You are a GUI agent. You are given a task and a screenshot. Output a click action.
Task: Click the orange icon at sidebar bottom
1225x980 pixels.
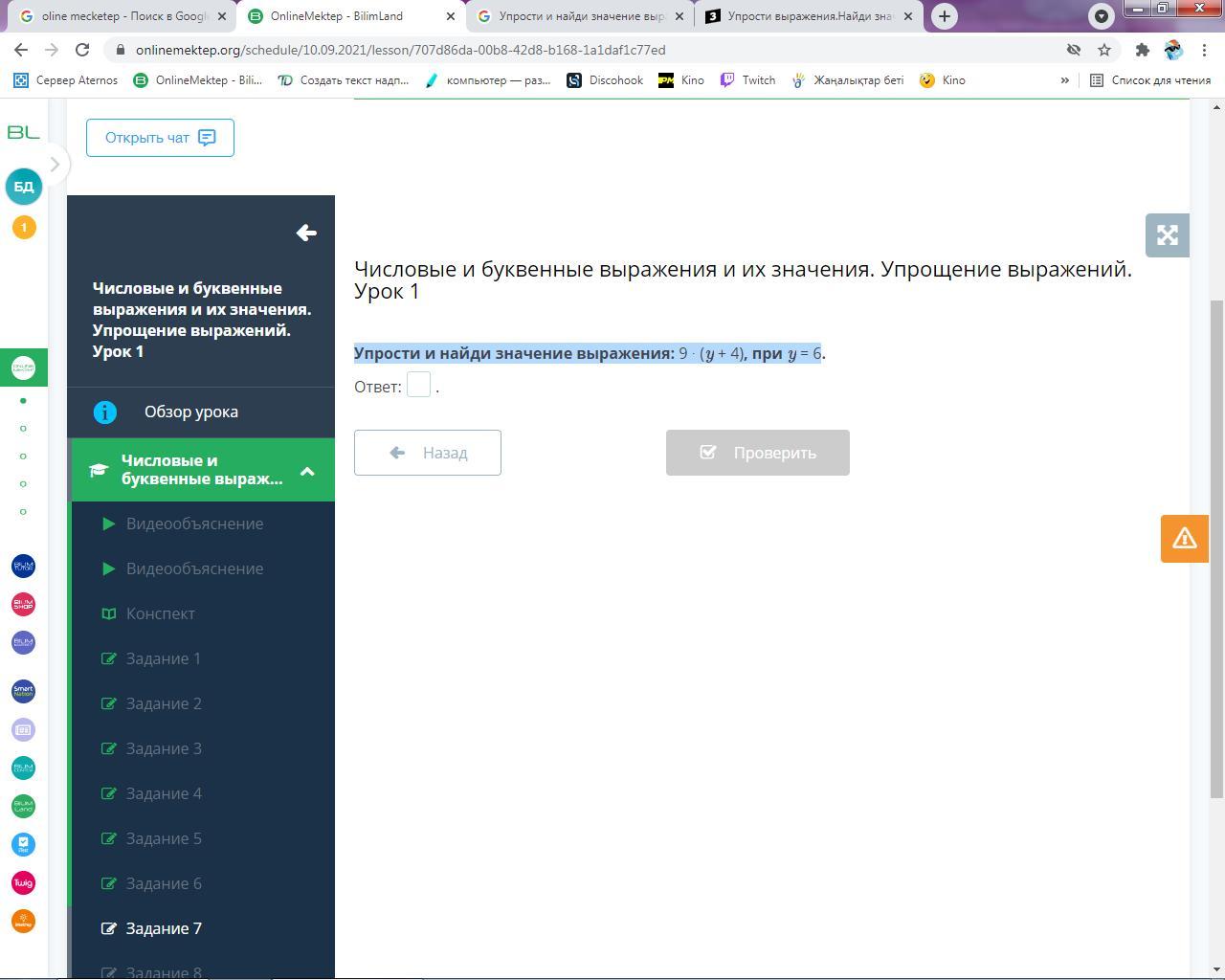tap(23, 921)
